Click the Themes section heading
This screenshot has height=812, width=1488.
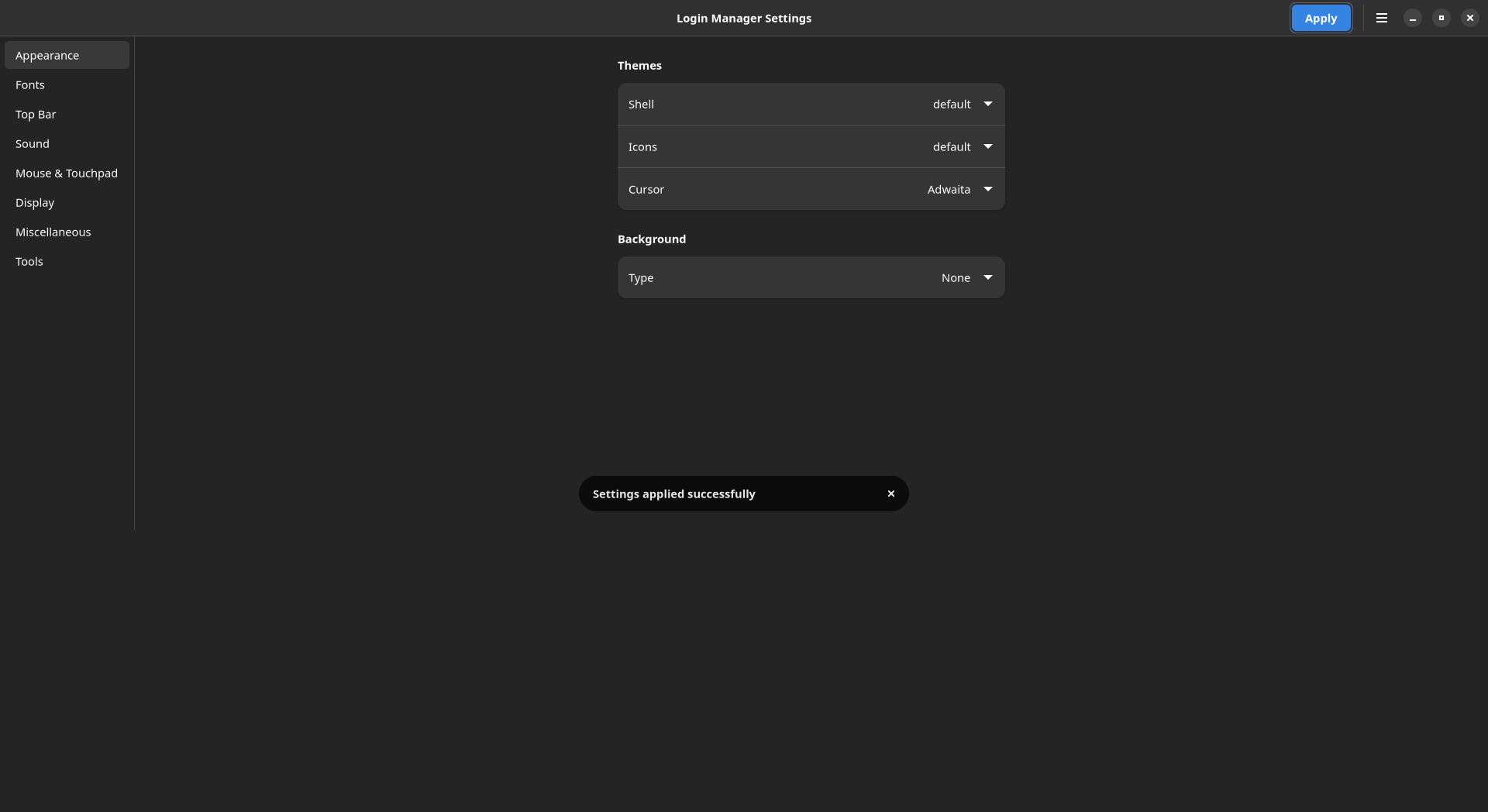pyautogui.click(x=639, y=65)
